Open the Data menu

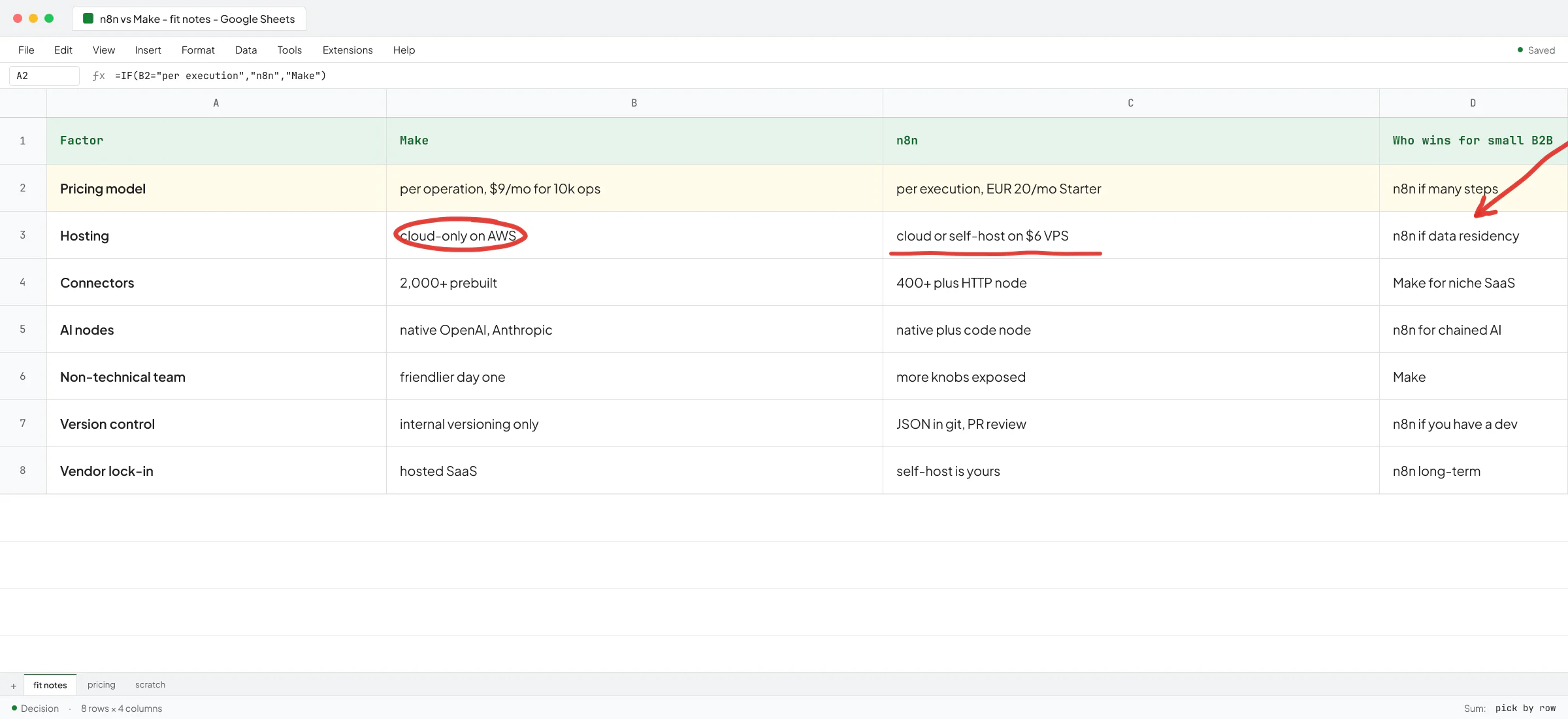246,50
